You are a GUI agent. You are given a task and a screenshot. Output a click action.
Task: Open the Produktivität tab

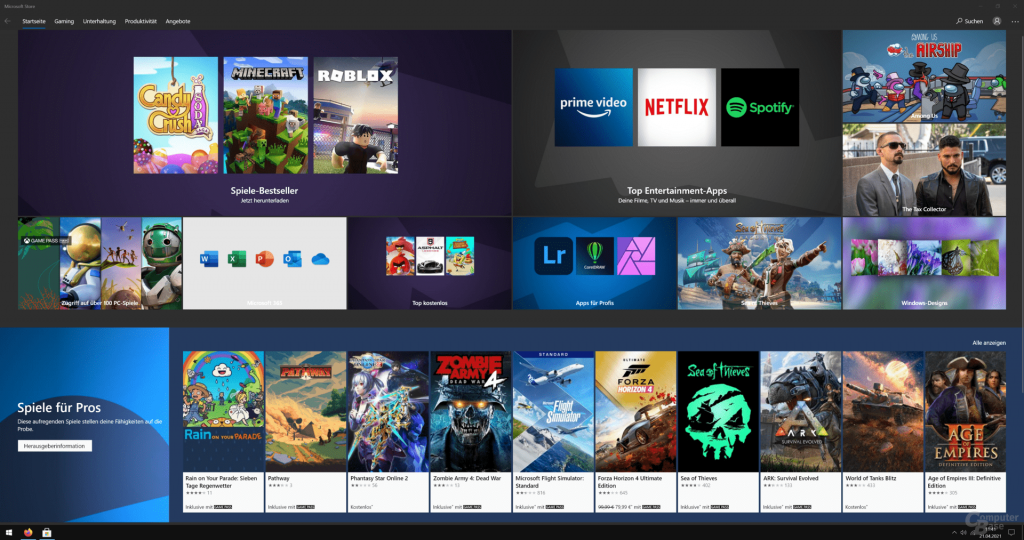(140, 21)
